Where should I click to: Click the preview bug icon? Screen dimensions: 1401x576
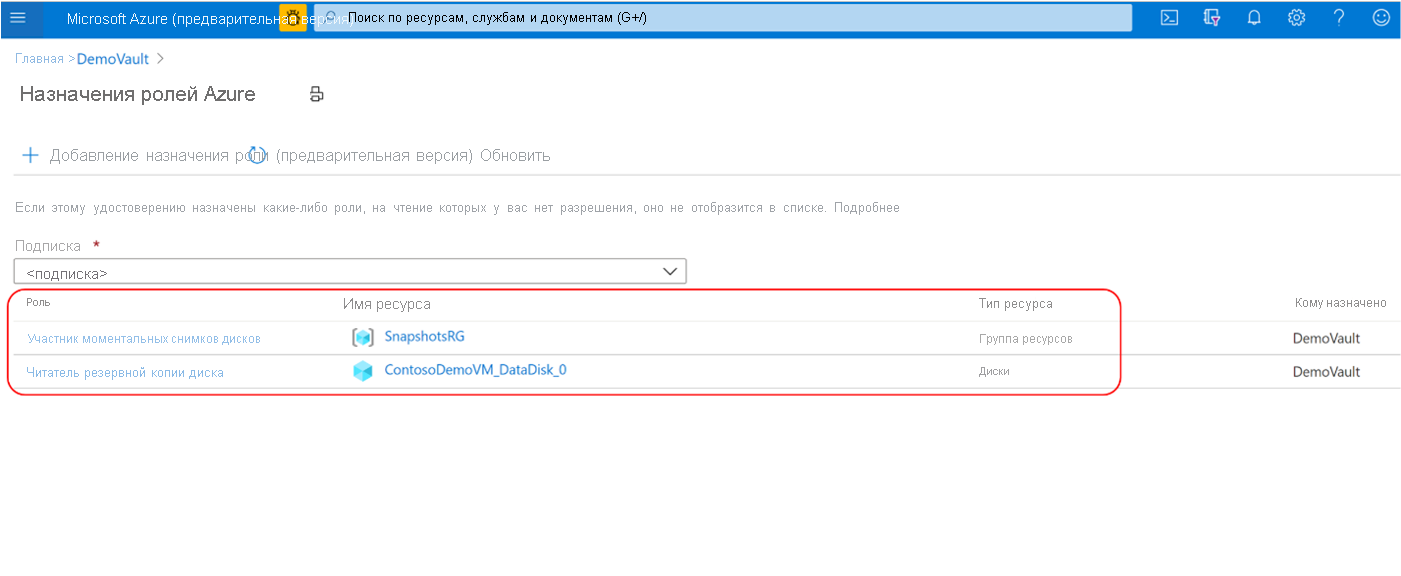[293, 18]
